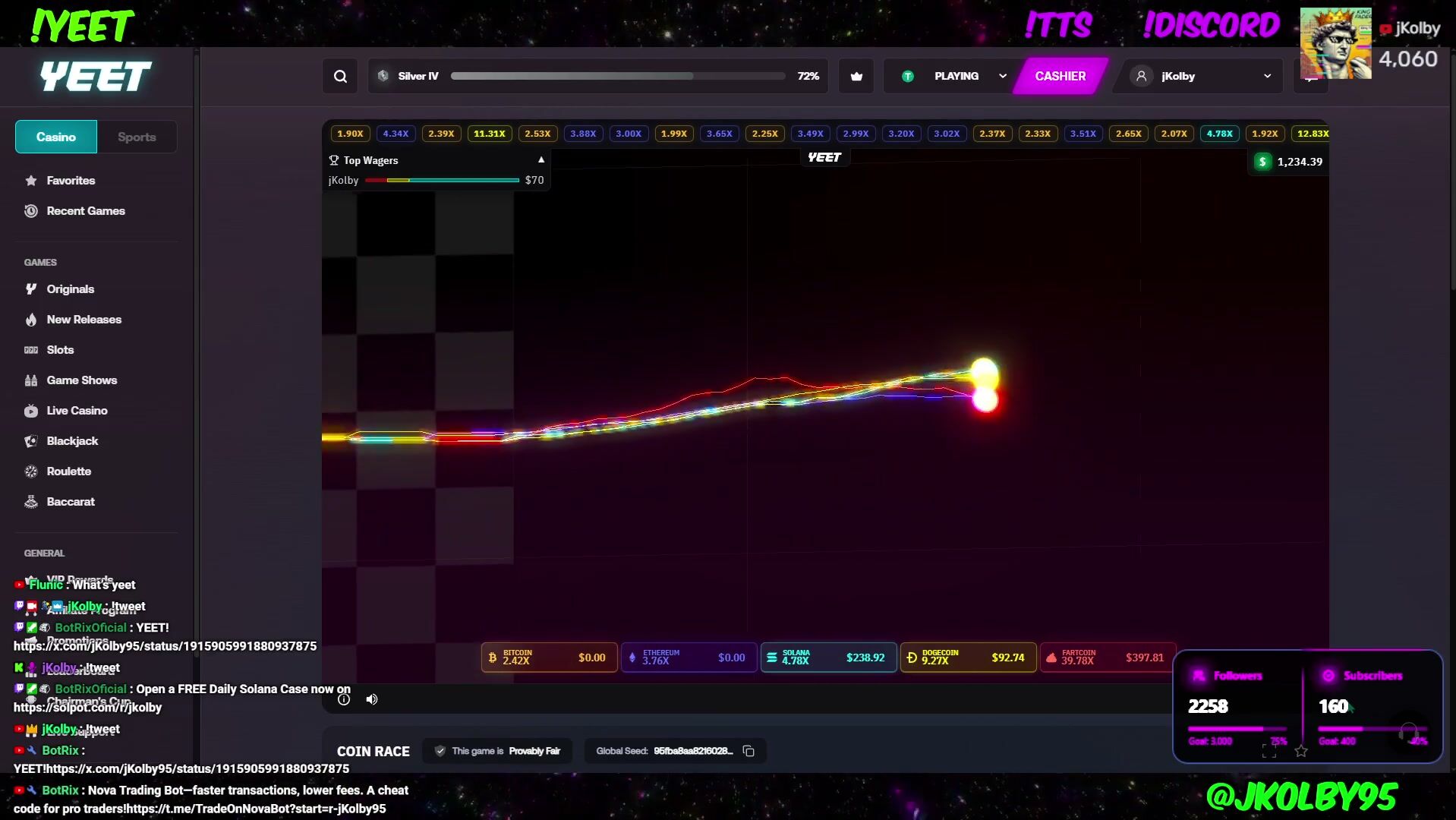Open the game info icon
The width and height of the screenshot is (1456, 820).
tap(344, 699)
